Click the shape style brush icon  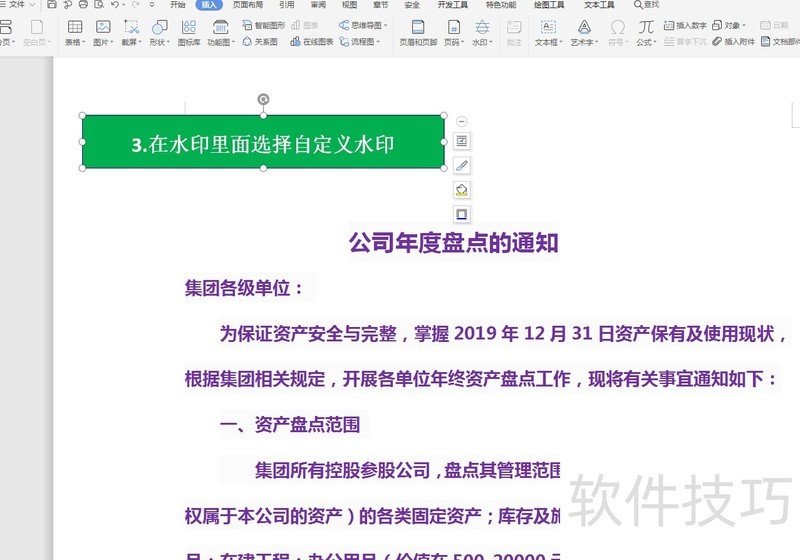pyautogui.click(x=461, y=165)
